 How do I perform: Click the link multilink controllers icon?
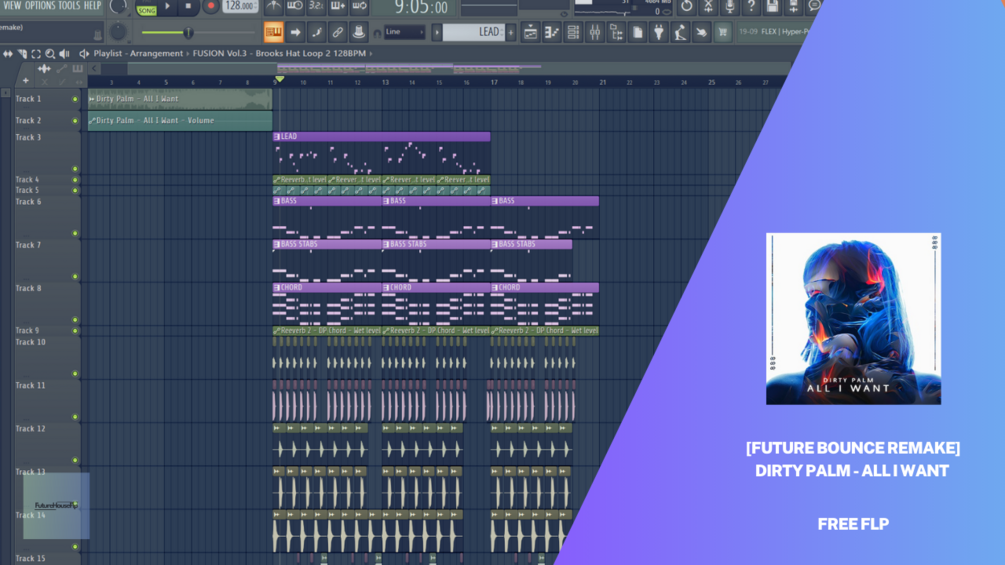click(x=338, y=32)
